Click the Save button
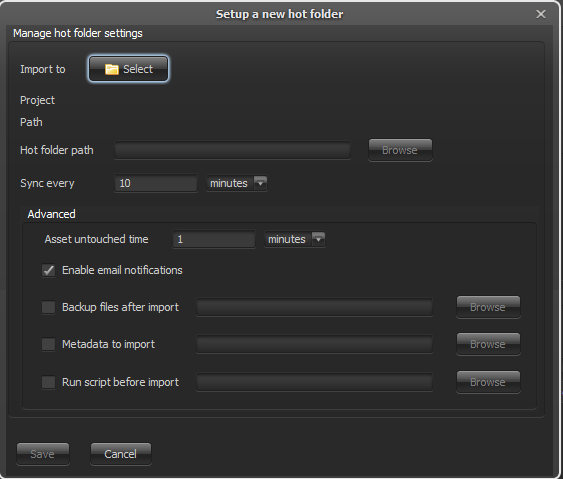Screen dimensions: 563x479 tap(43, 454)
